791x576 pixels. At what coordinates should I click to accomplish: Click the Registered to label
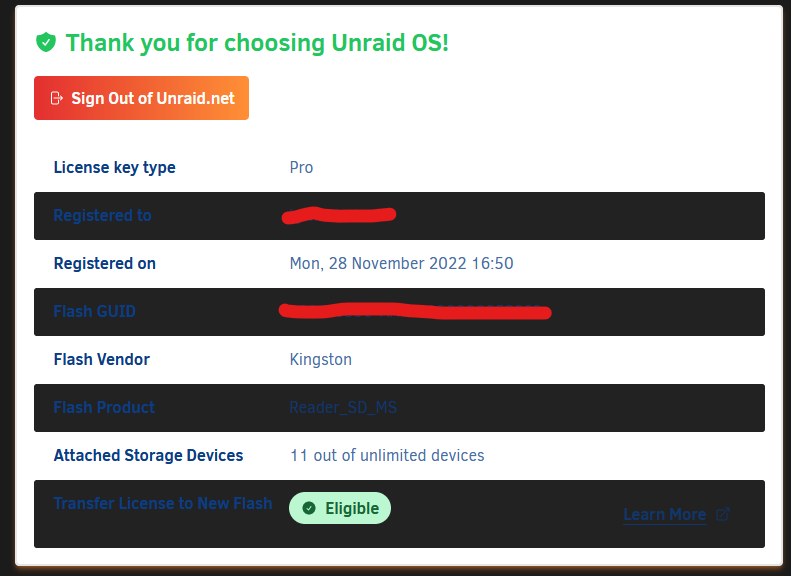[x=102, y=215]
